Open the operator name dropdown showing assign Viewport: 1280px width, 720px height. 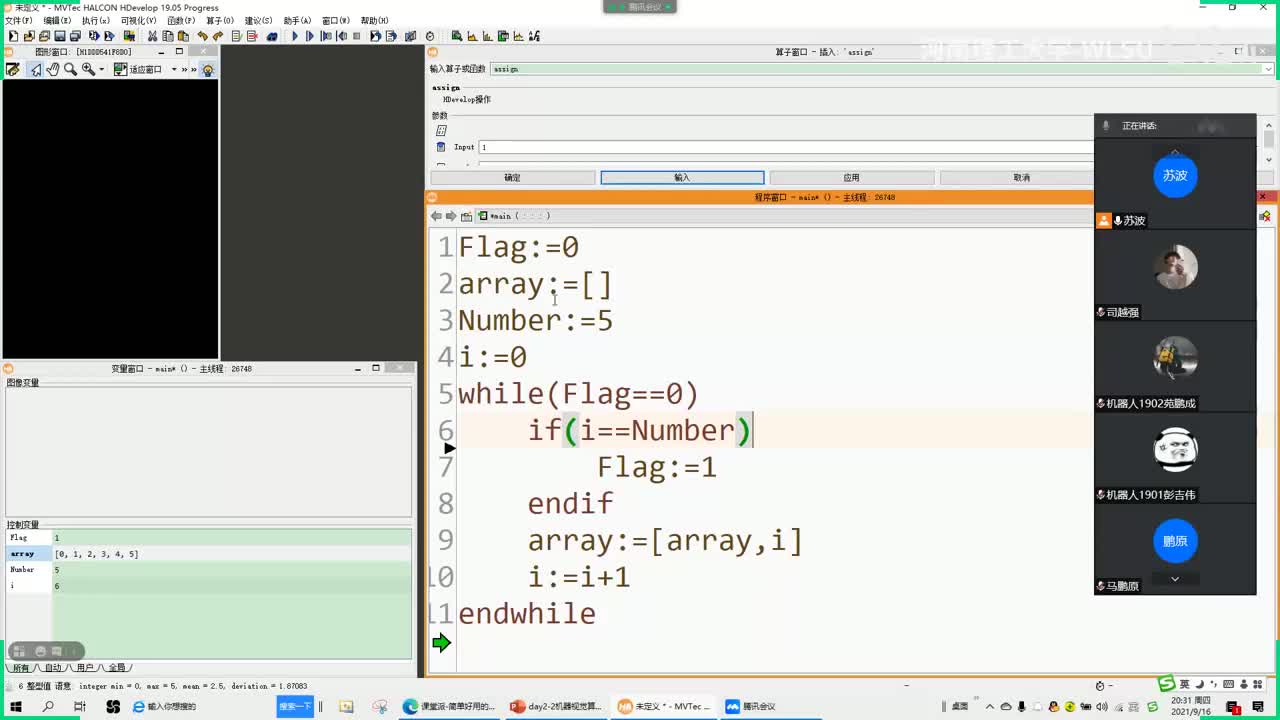pos(1268,69)
